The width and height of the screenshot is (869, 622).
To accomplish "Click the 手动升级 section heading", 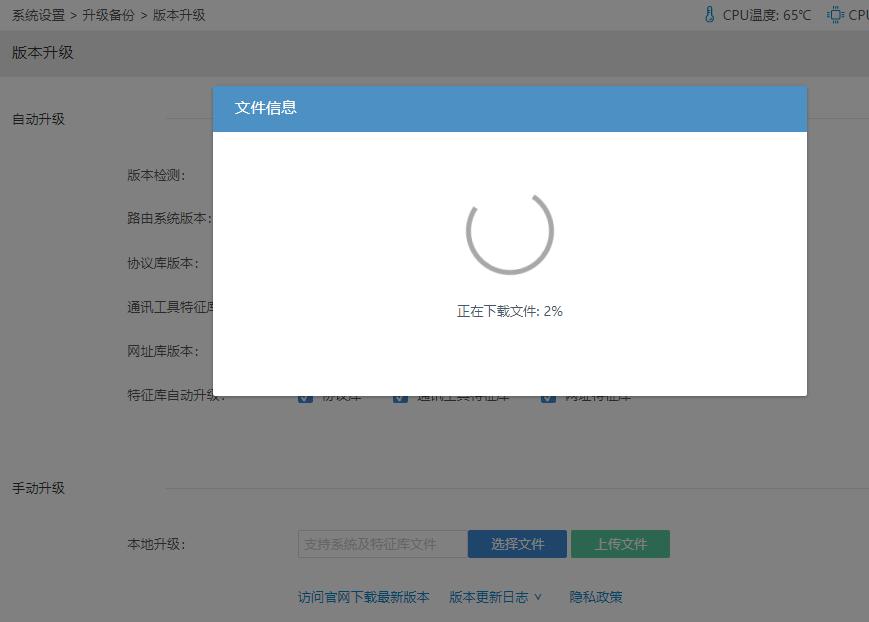I will click(x=36, y=487).
